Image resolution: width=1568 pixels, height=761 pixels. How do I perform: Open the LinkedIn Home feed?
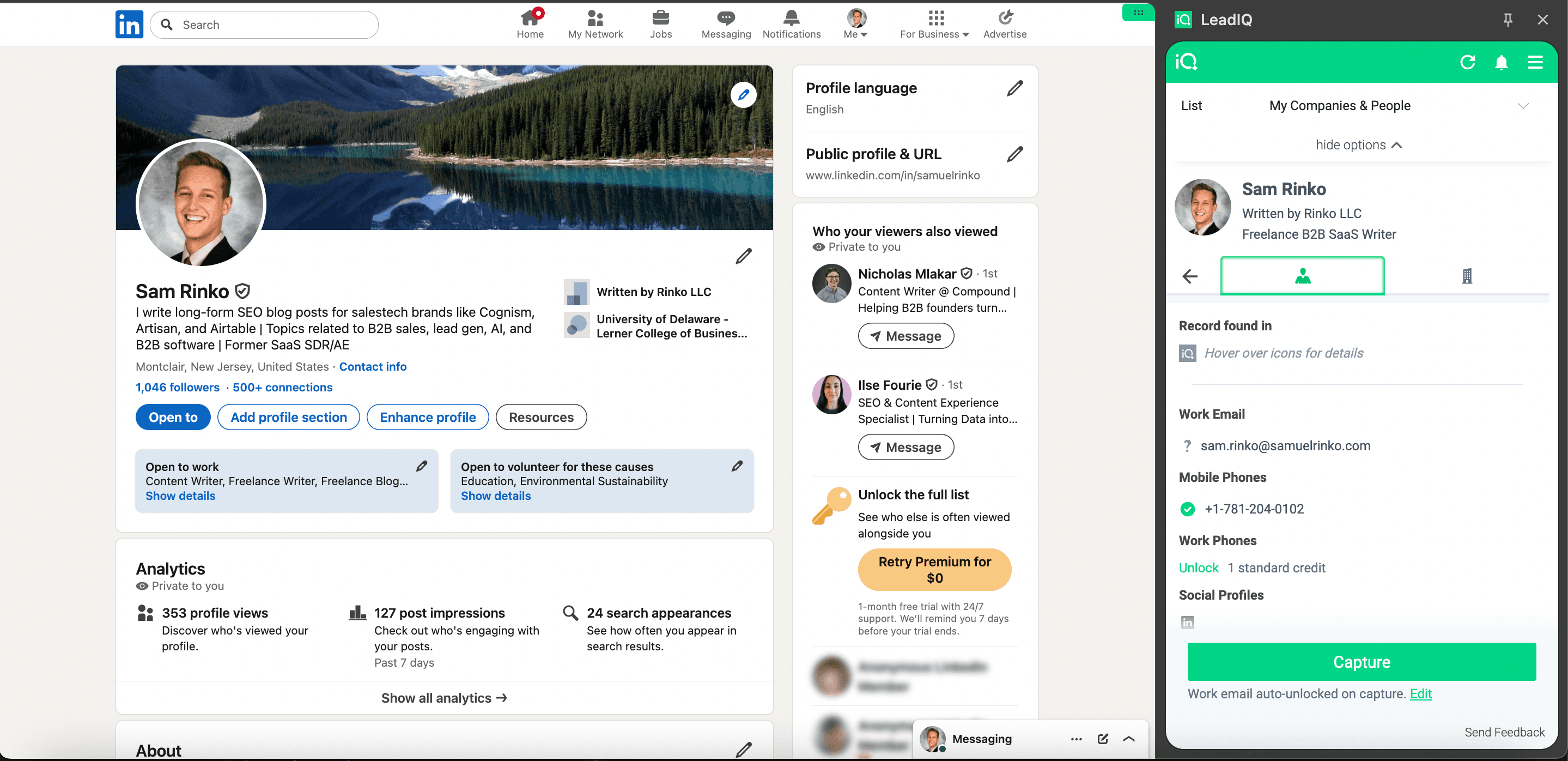[530, 23]
